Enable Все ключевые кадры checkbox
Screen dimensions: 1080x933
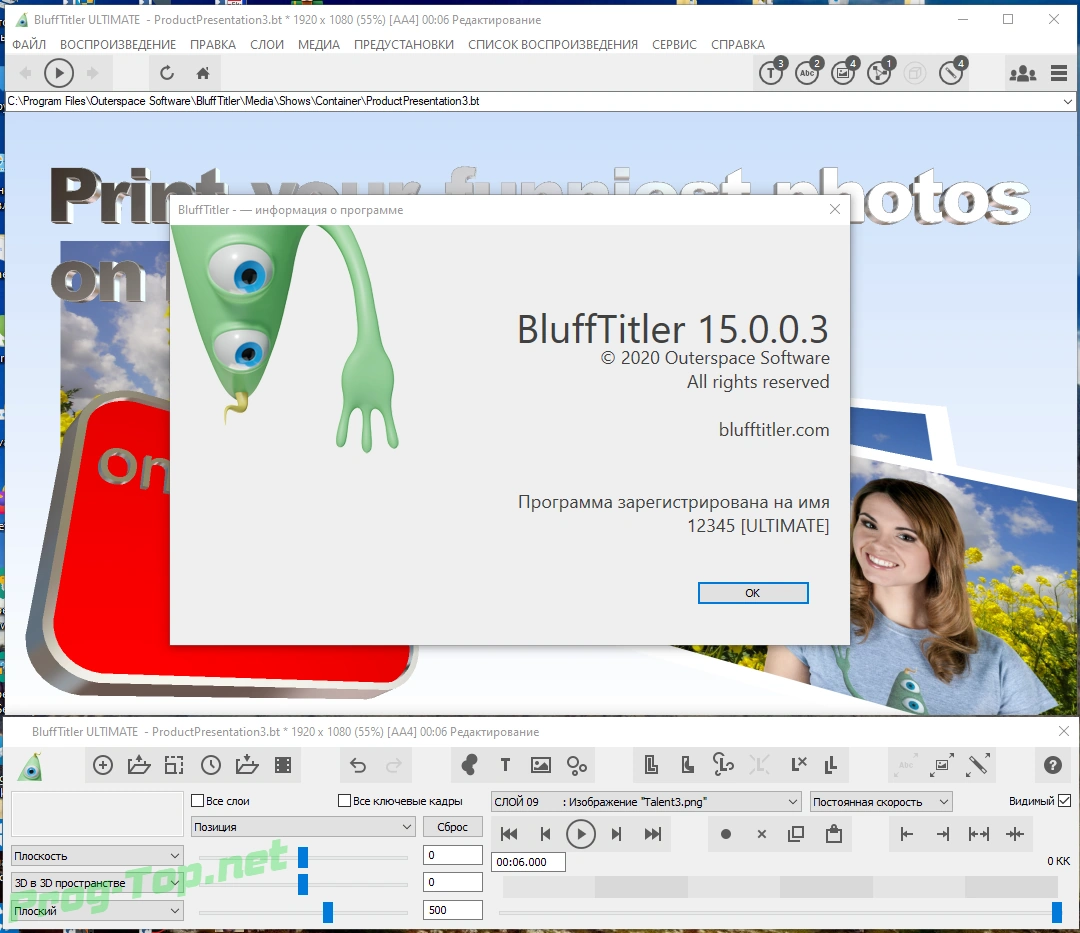(x=344, y=801)
